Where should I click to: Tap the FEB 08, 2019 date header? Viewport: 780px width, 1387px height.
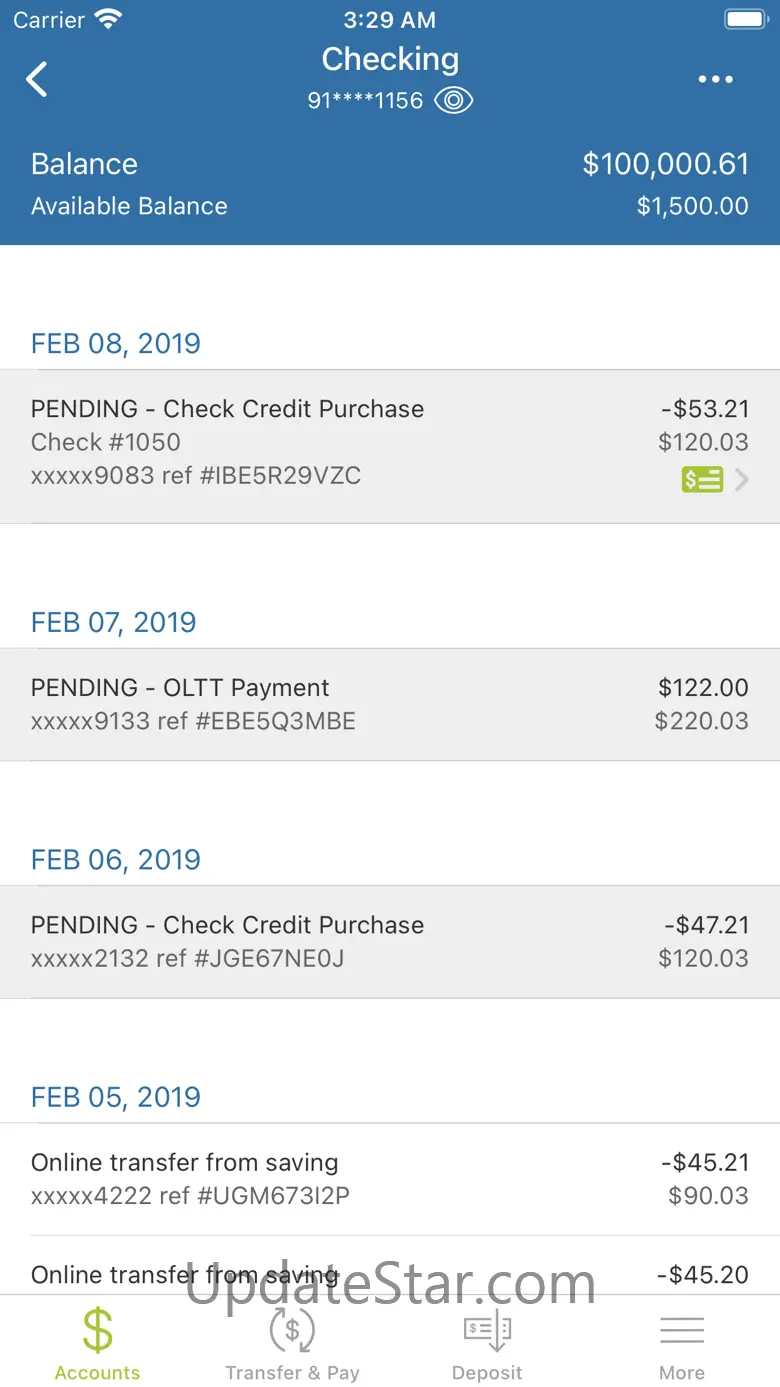[x=116, y=343]
